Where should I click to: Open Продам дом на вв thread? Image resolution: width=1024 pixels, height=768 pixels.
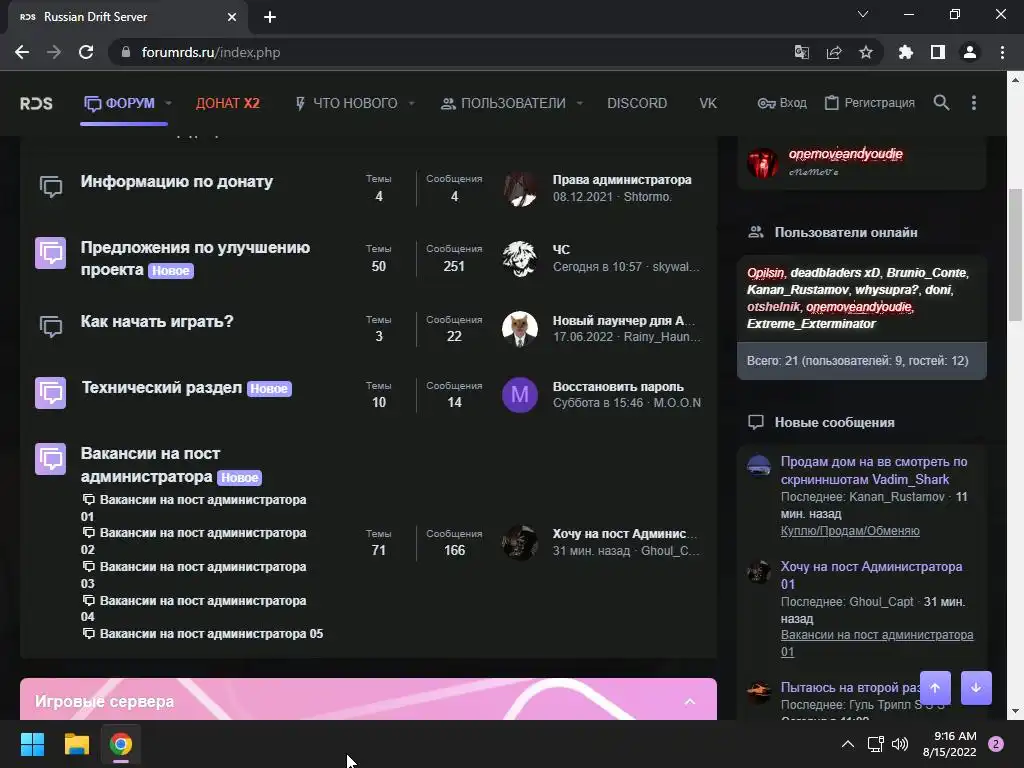pos(874,470)
